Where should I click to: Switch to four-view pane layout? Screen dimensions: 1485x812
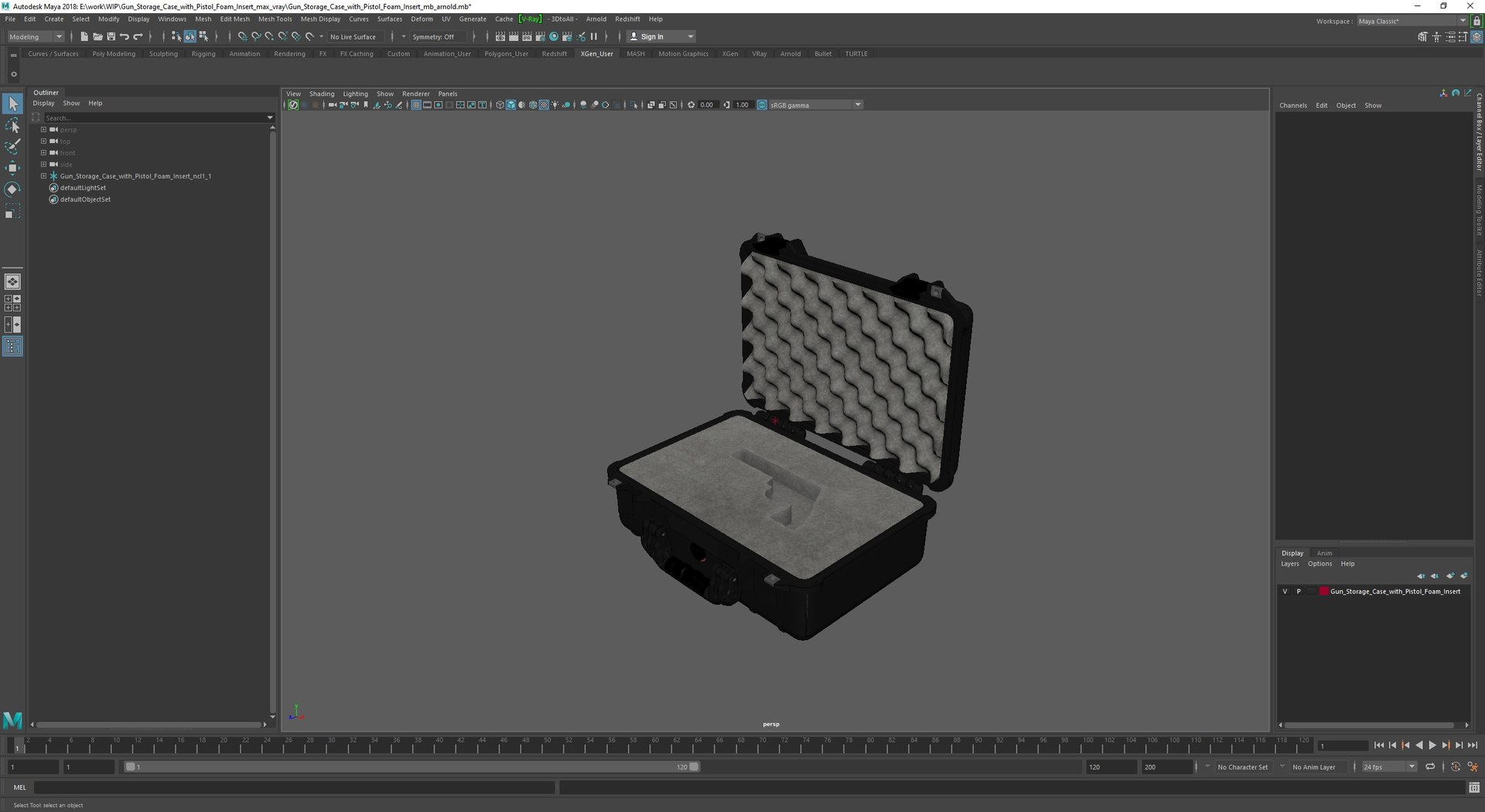click(x=12, y=303)
